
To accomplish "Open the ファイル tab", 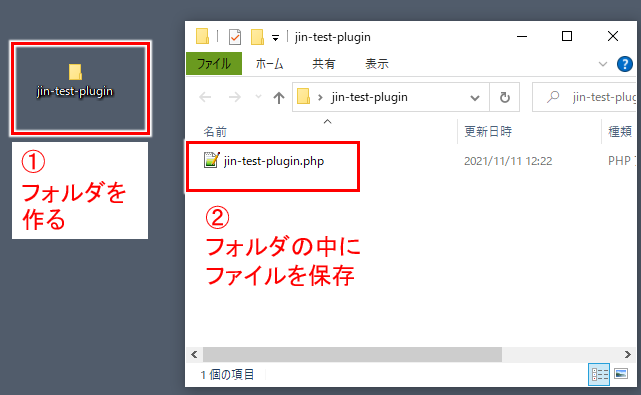I will [214, 64].
